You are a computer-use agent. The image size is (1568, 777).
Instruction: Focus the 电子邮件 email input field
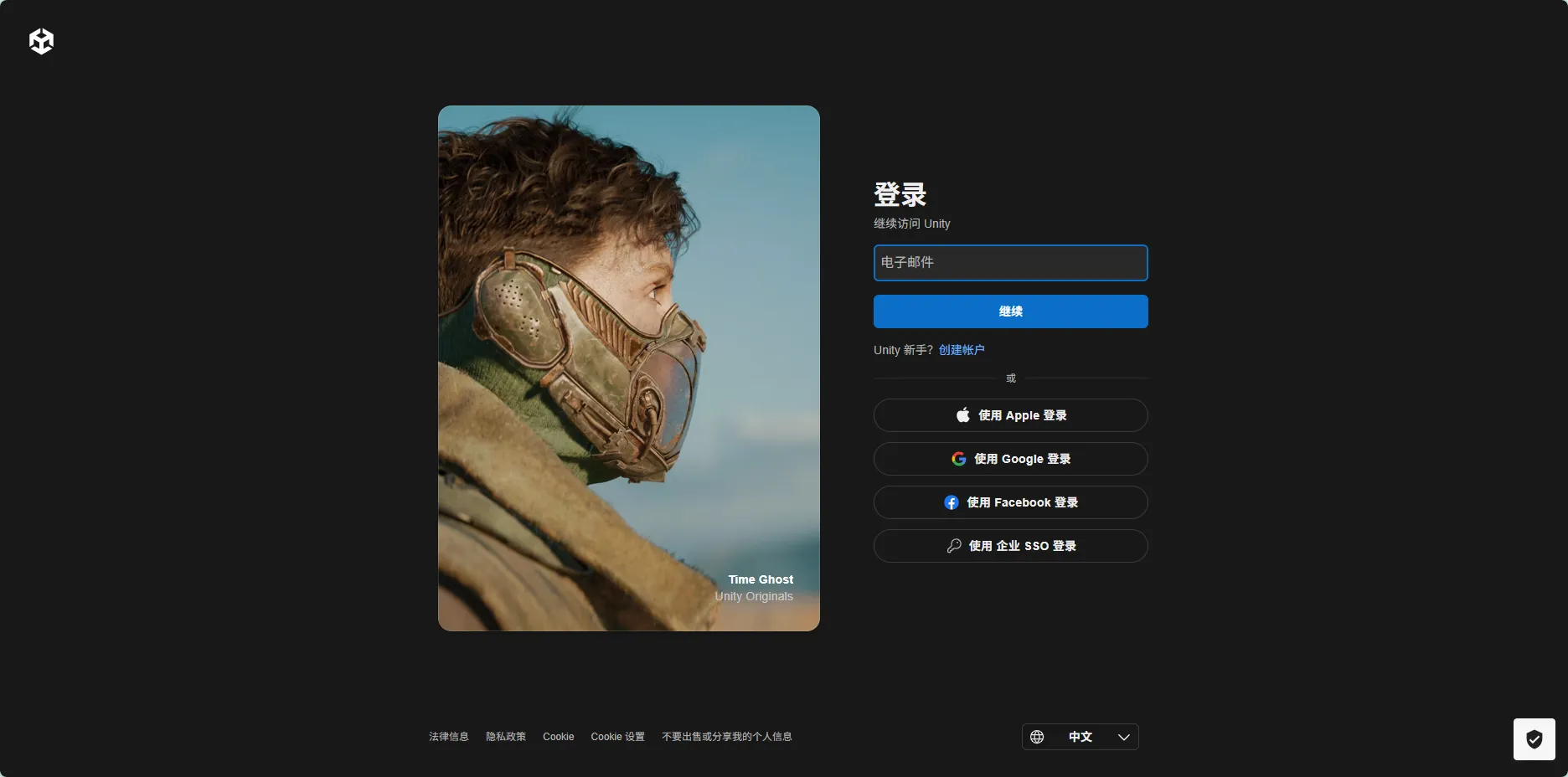[x=1010, y=263]
